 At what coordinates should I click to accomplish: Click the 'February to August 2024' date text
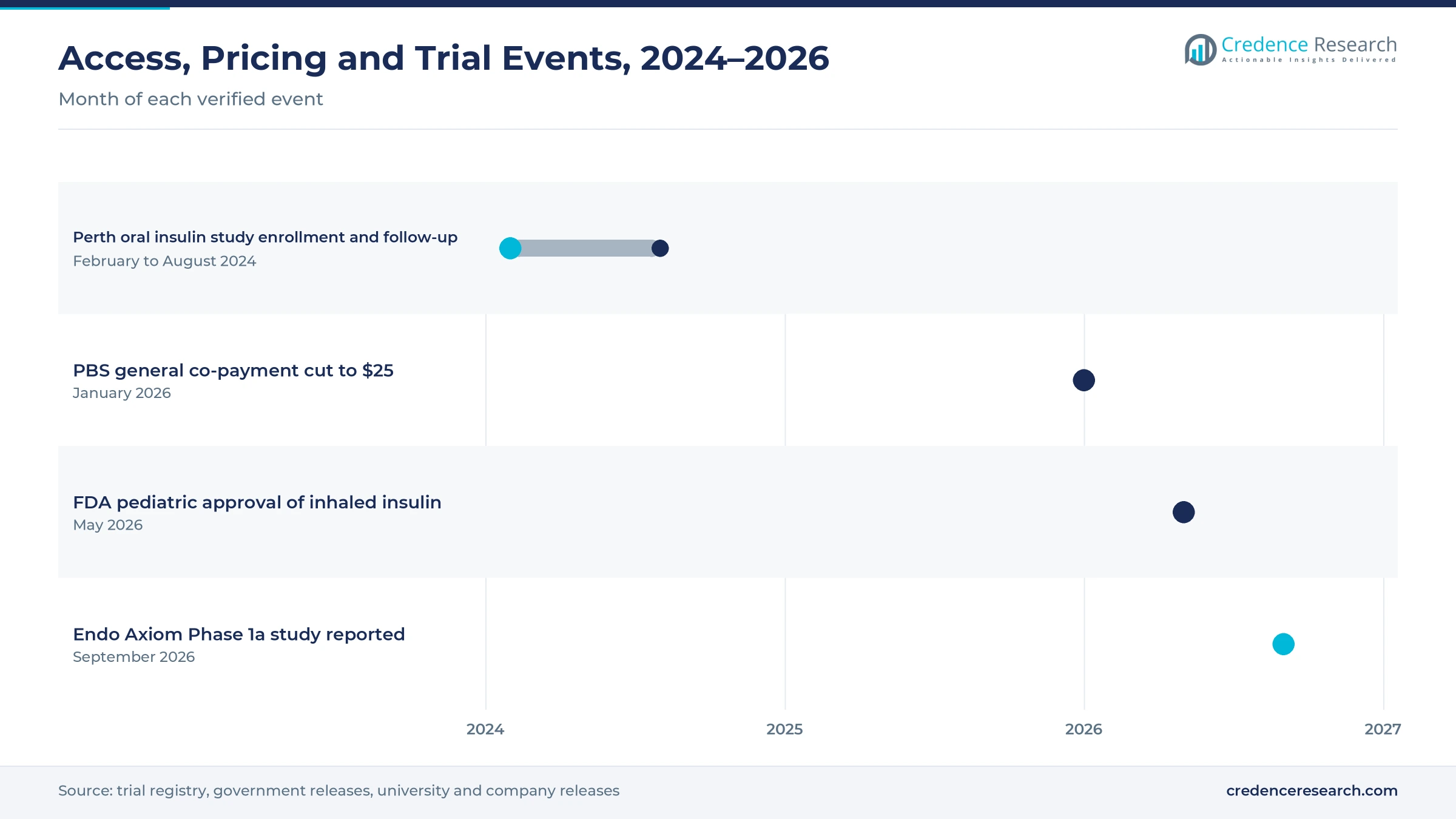tap(164, 261)
